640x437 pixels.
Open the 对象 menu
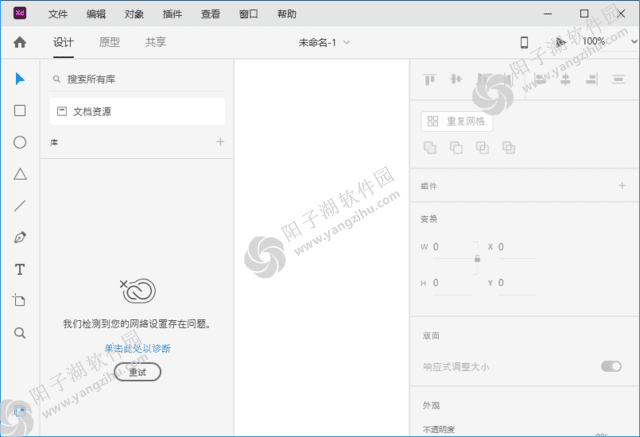134,14
